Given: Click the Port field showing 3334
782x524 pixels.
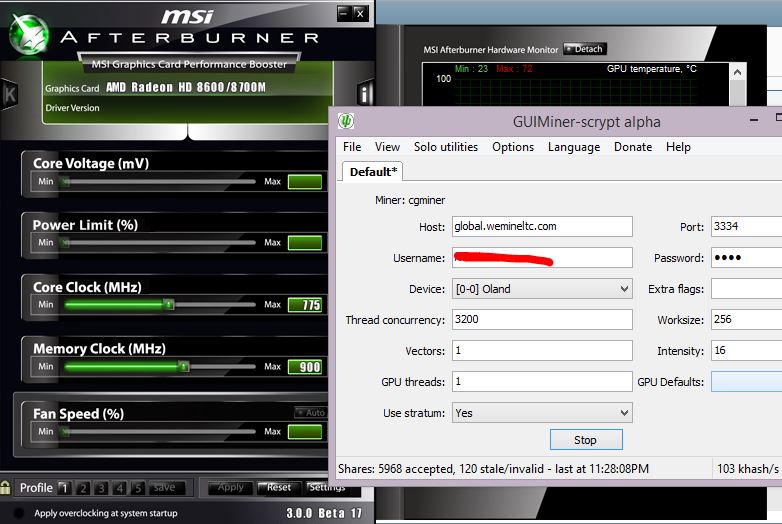Looking at the screenshot, I should tap(747, 226).
